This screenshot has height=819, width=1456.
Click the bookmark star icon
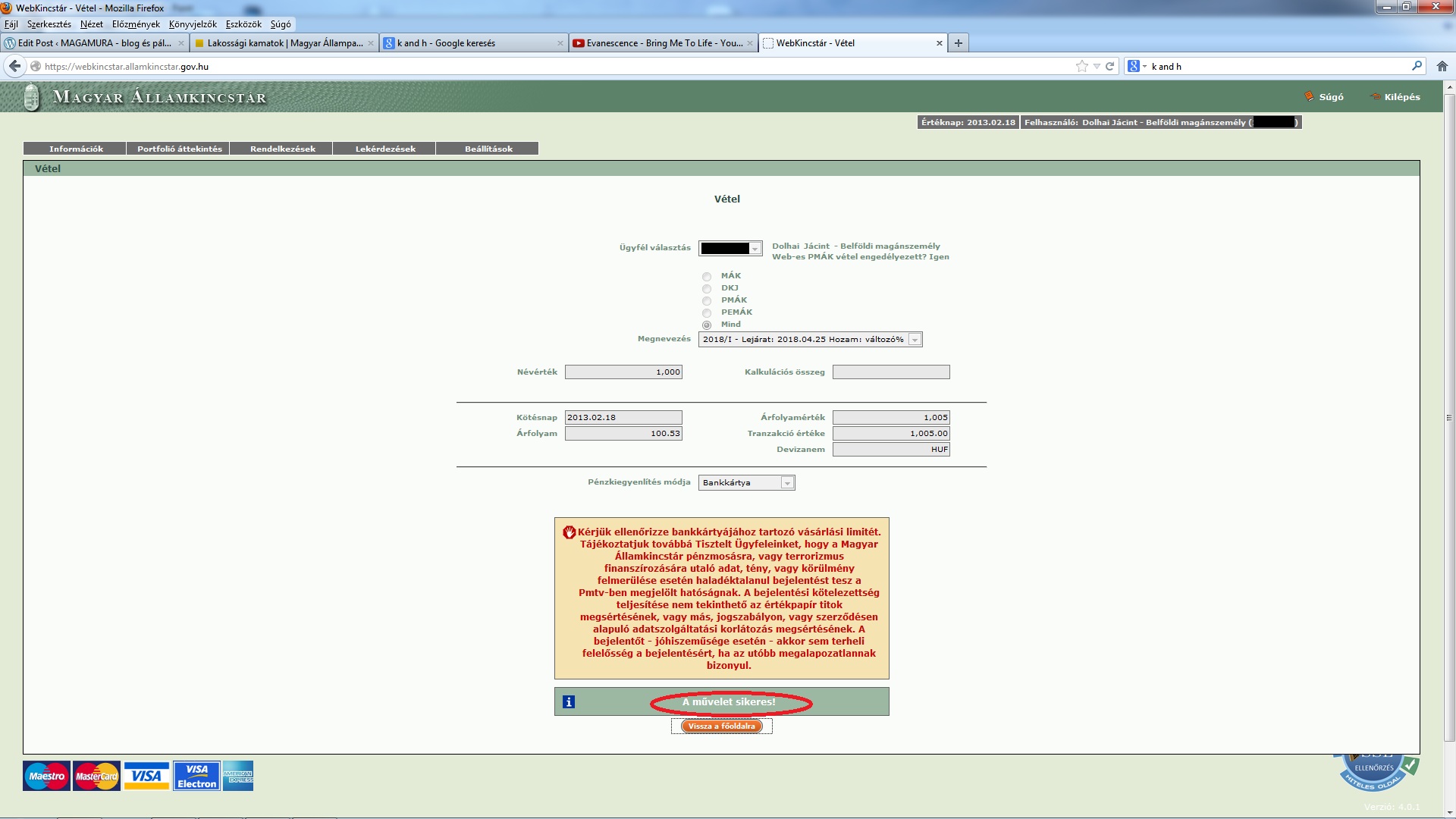pos(1081,66)
